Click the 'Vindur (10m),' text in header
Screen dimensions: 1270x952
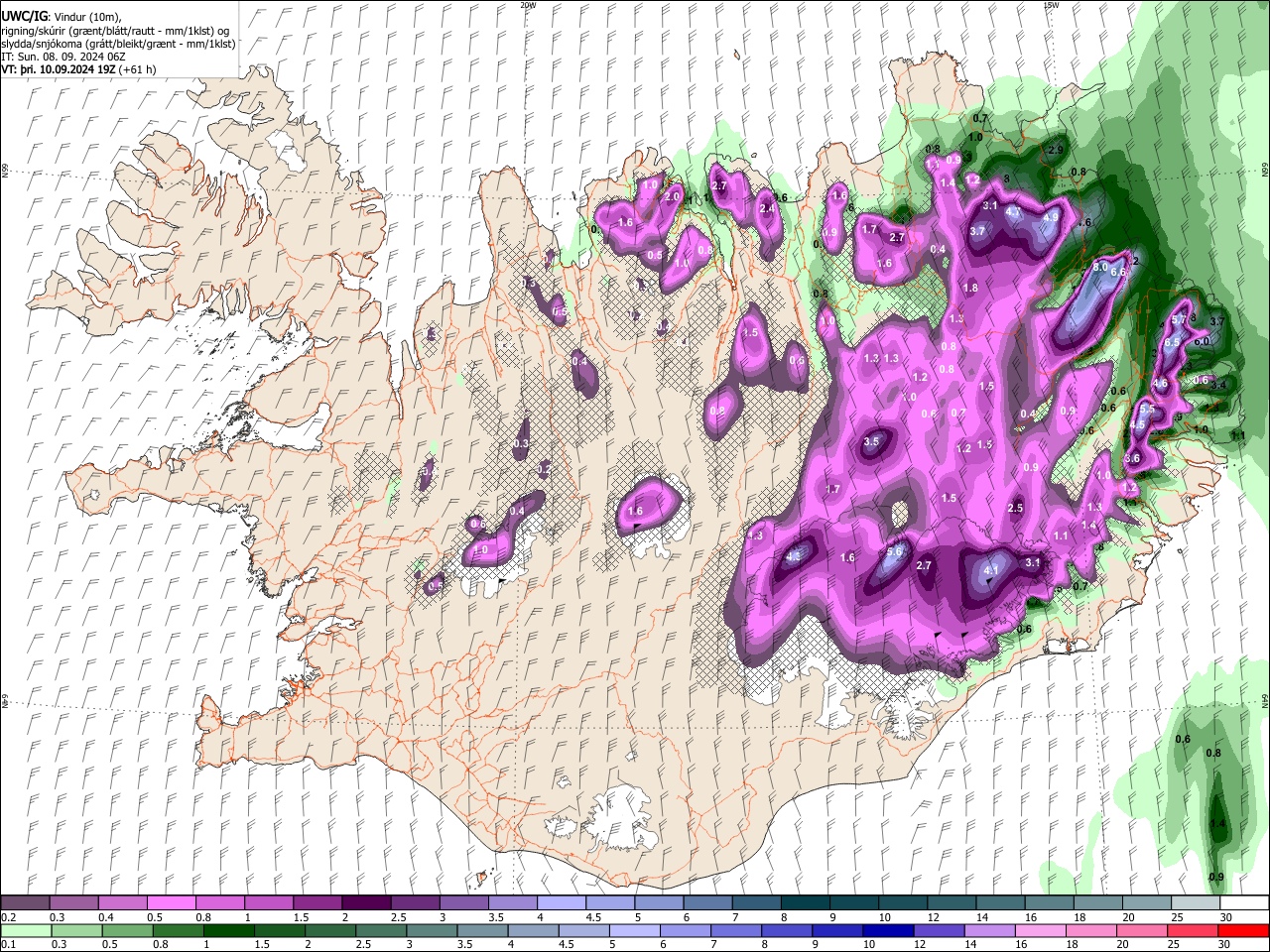(86, 17)
